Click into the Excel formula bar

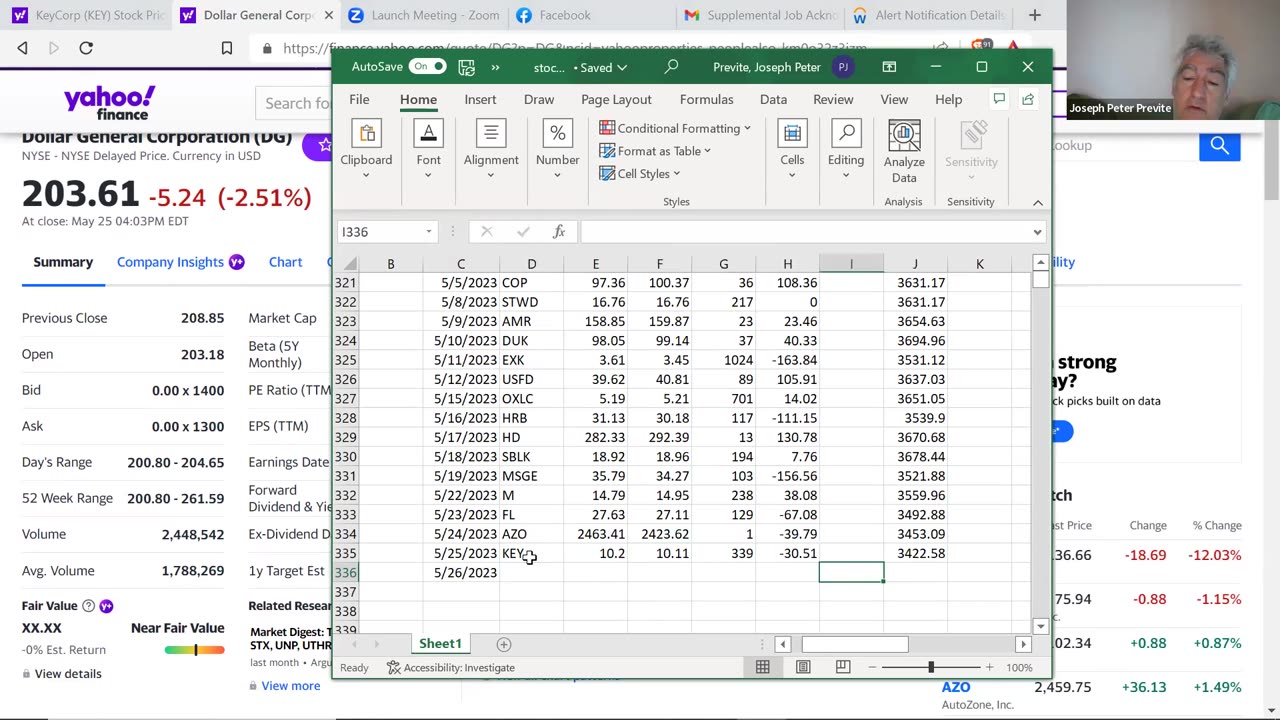pos(804,232)
